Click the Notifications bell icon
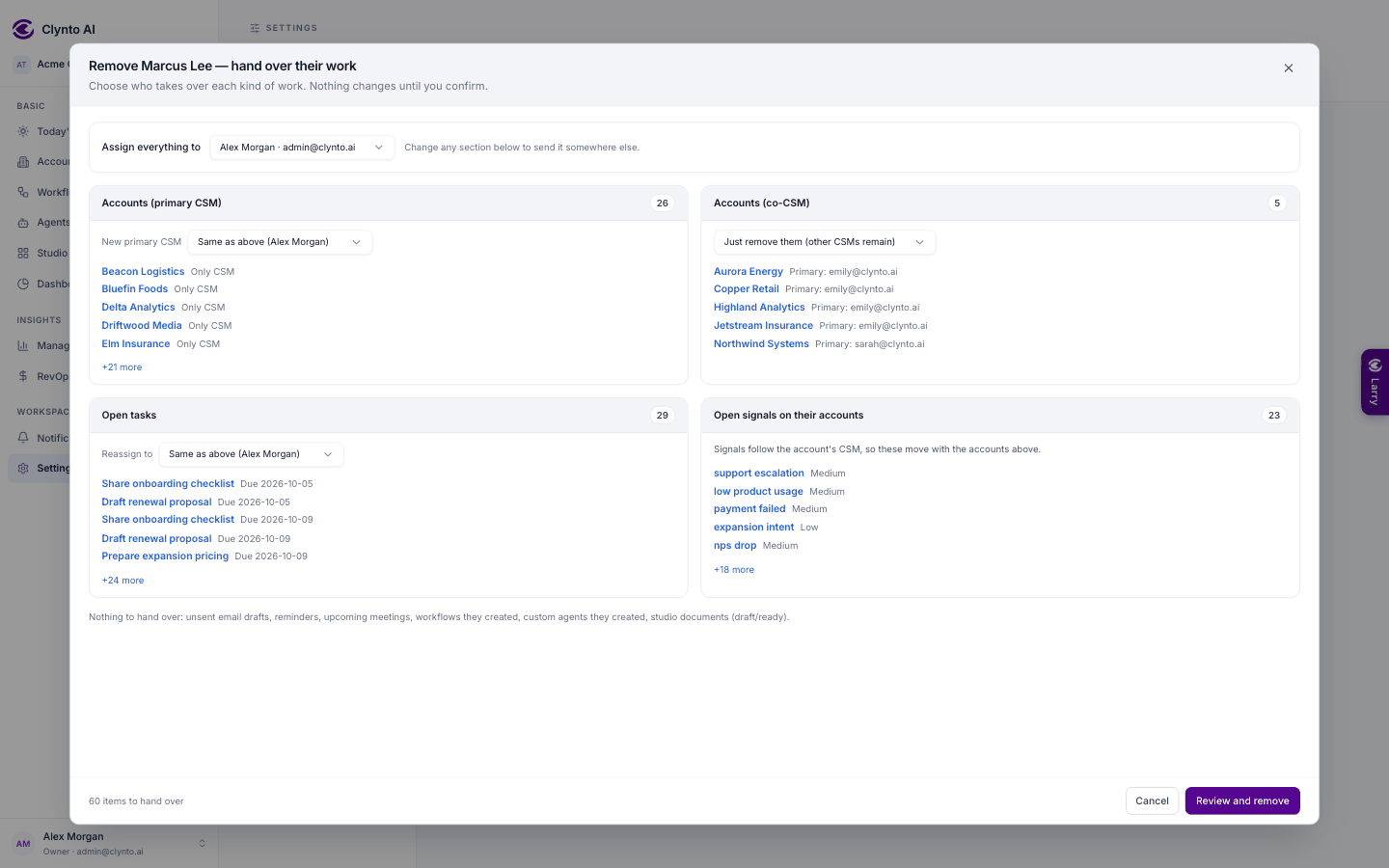The image size is (1389, 868). [23, 438]
